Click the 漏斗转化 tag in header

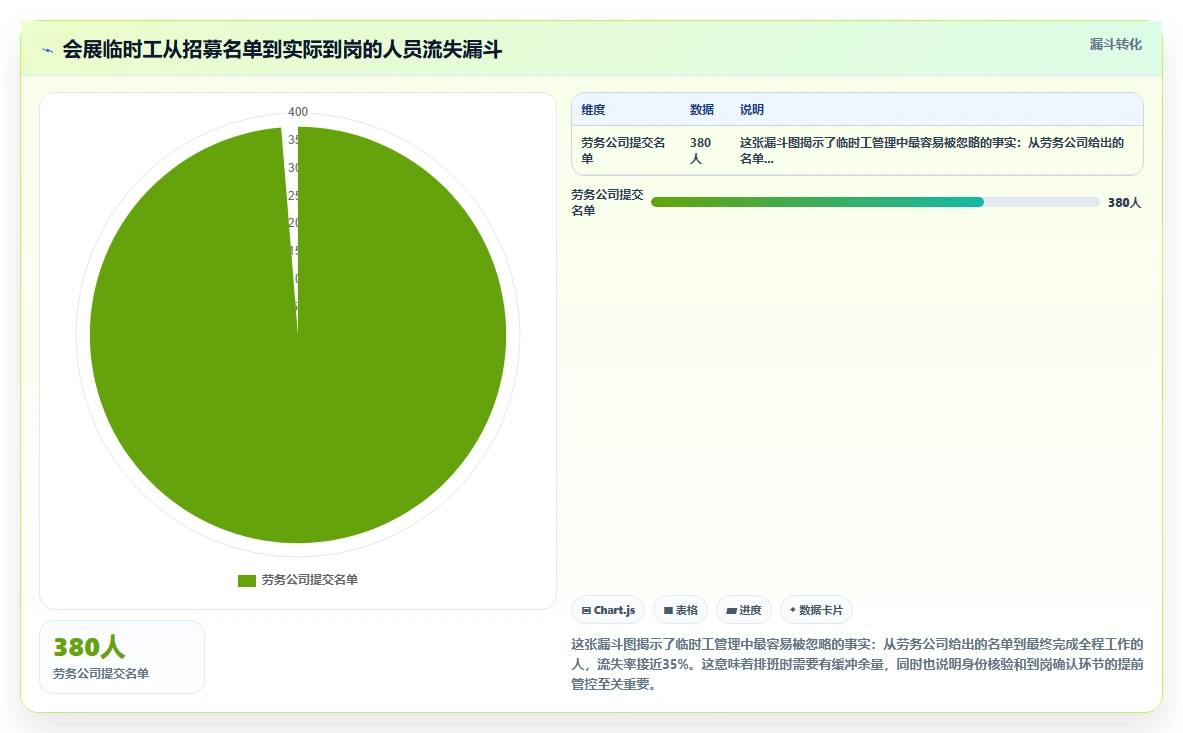point(1115,44)
